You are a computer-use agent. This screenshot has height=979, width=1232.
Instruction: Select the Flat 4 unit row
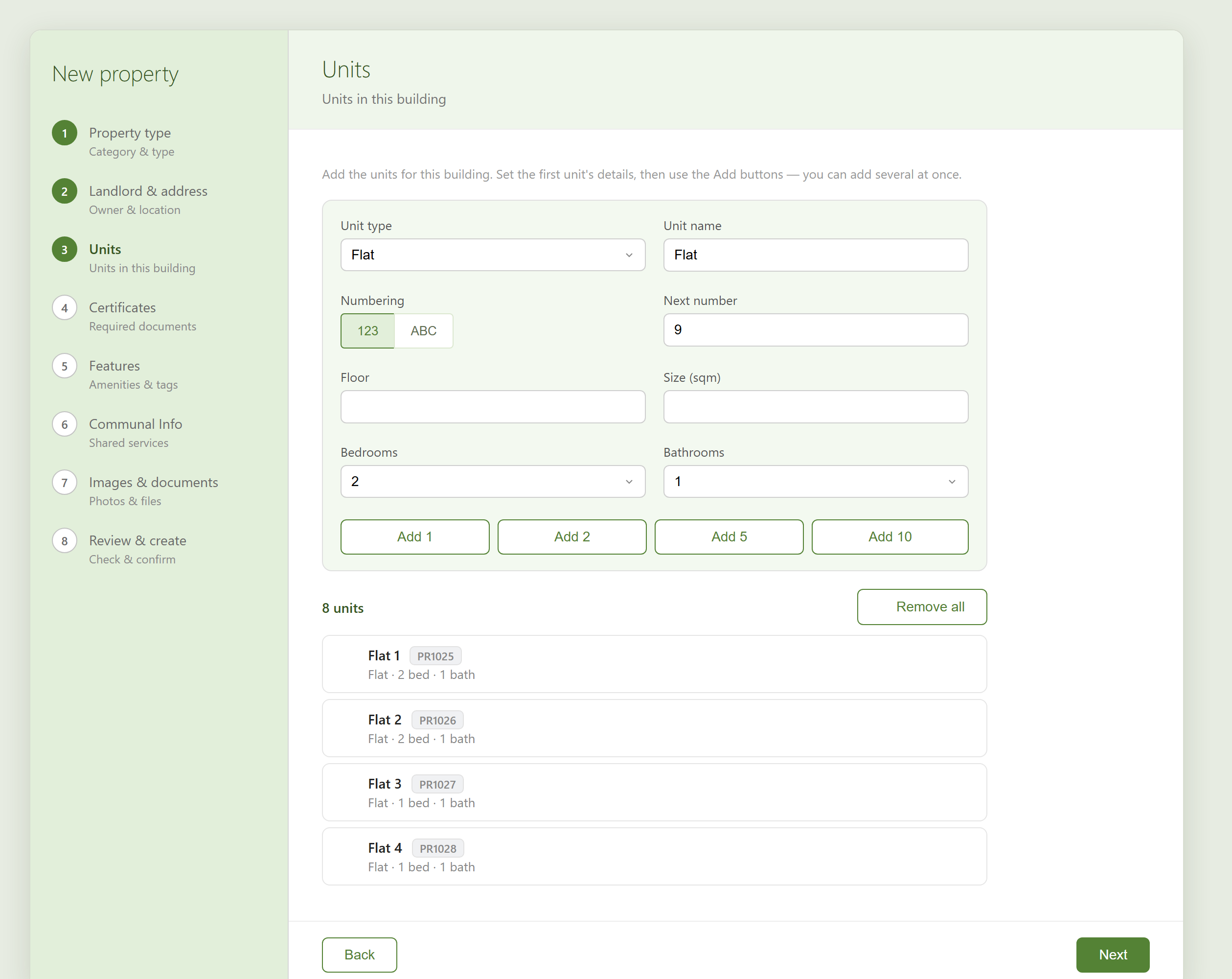[x=654, y=856]
